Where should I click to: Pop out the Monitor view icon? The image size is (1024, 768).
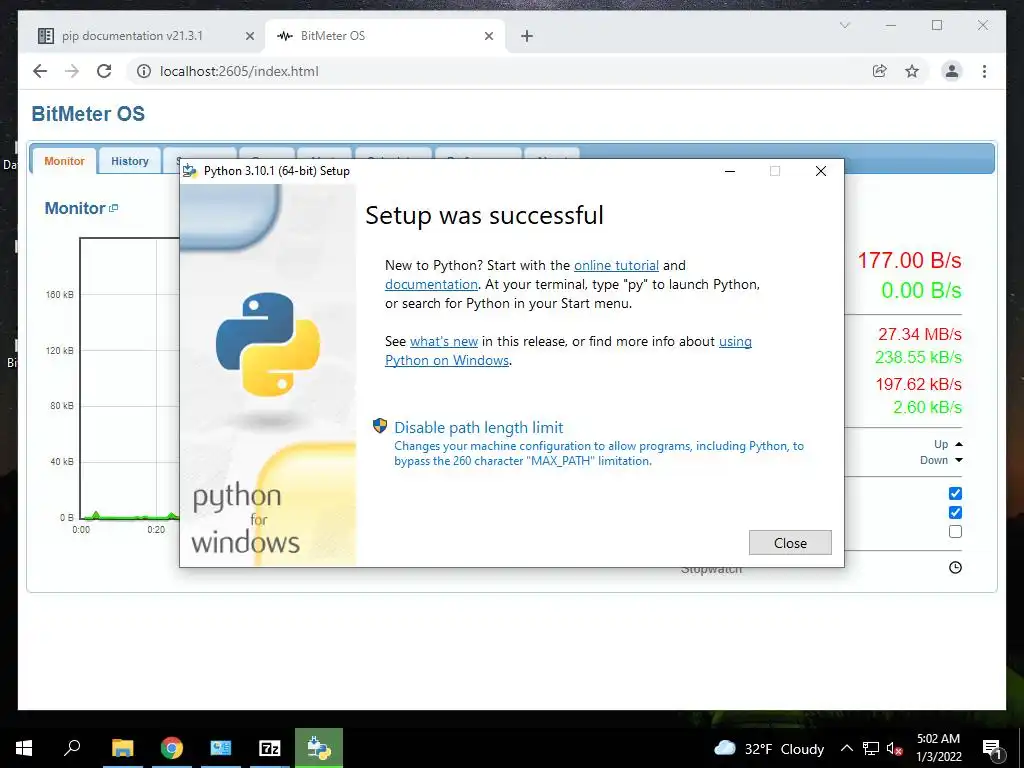[x=114, y=208]
